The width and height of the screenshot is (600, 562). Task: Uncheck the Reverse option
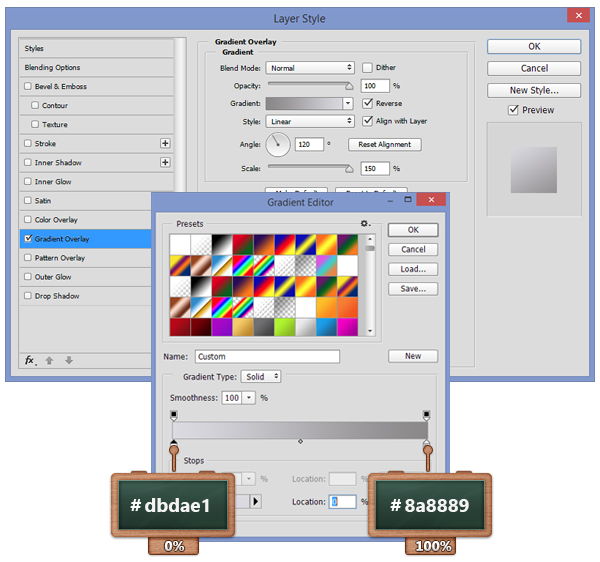tap(367, 103)
